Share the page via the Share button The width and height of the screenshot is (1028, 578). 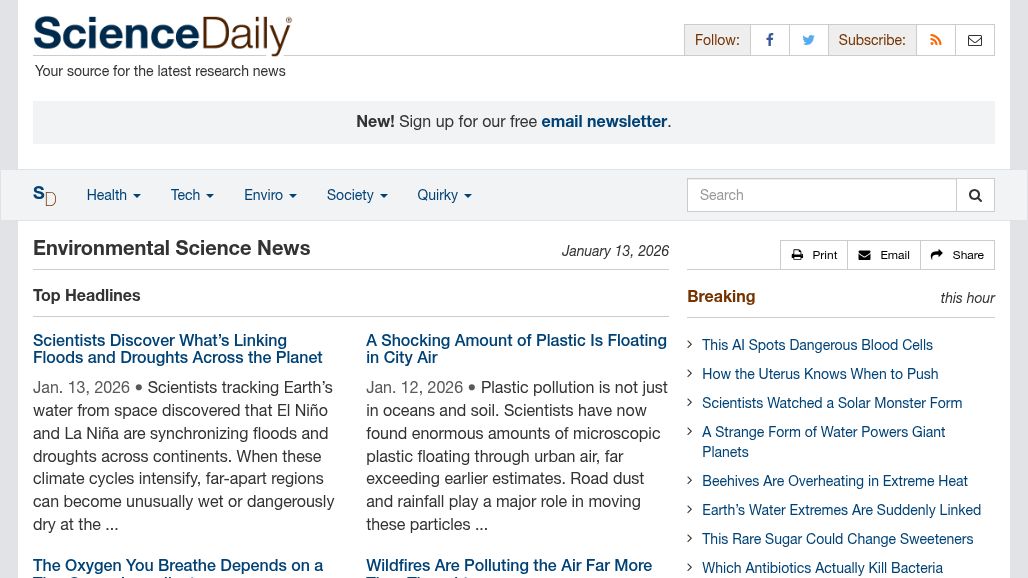point(957,255)
